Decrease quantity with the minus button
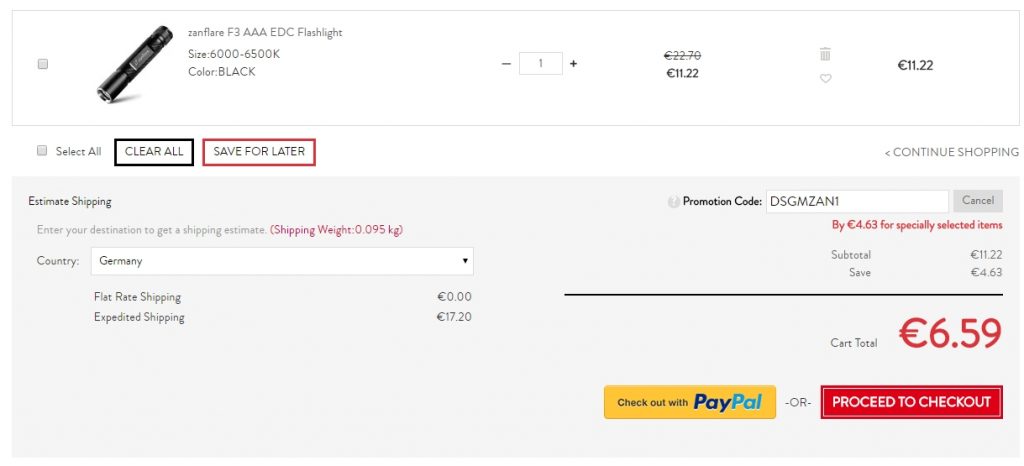Image resolution: width=1024 pixels, height=466 pixels. coord(506,64)
